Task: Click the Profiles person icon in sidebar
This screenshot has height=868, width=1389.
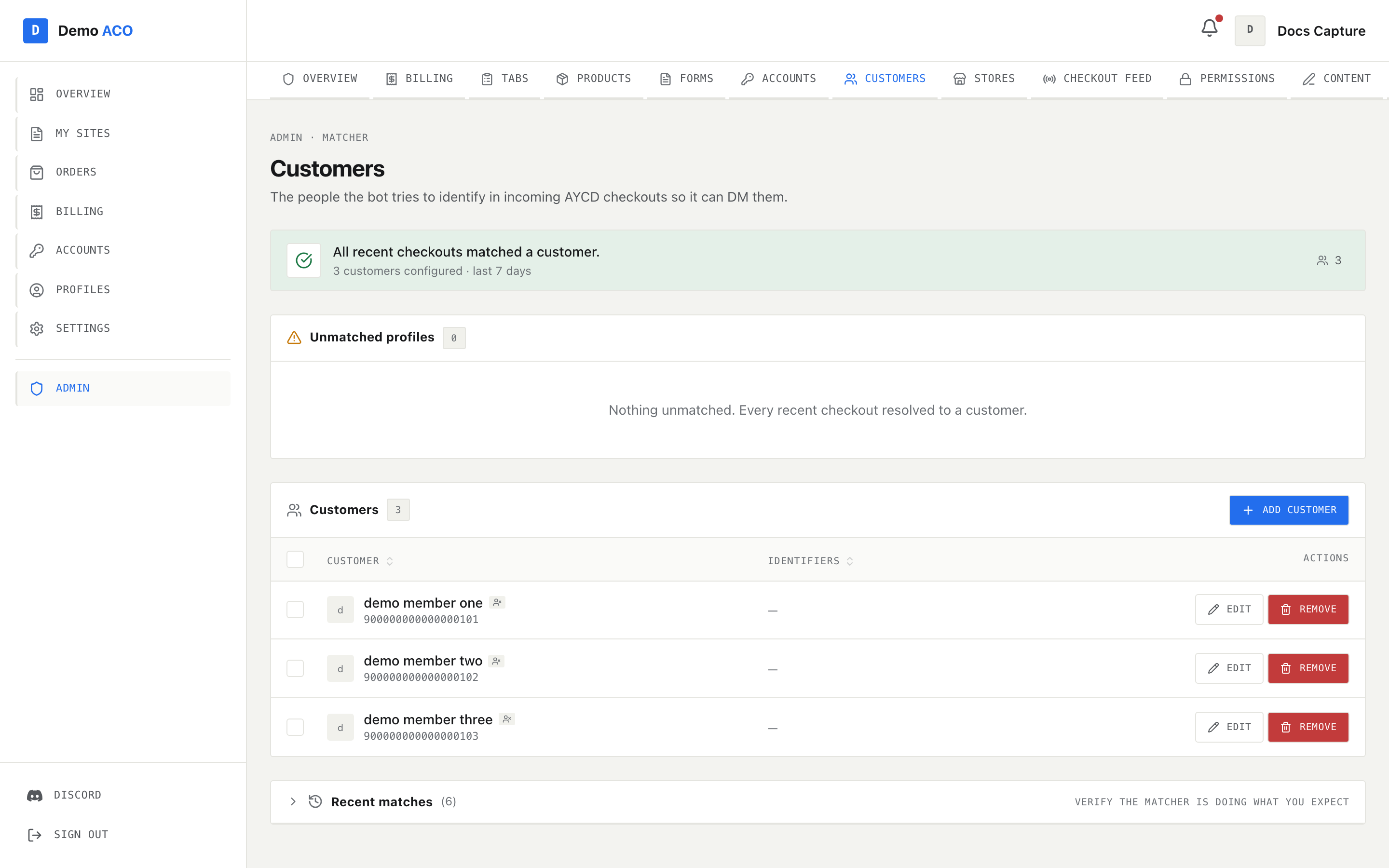Action: (37, 290)
